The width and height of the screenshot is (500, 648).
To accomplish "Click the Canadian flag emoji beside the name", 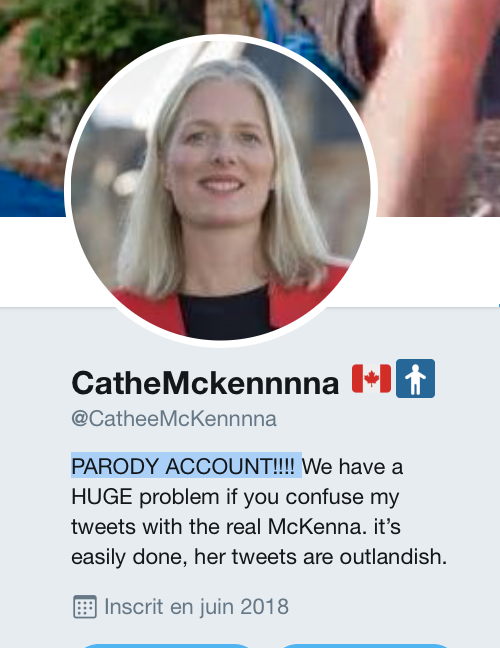I will tap(371, 379).
